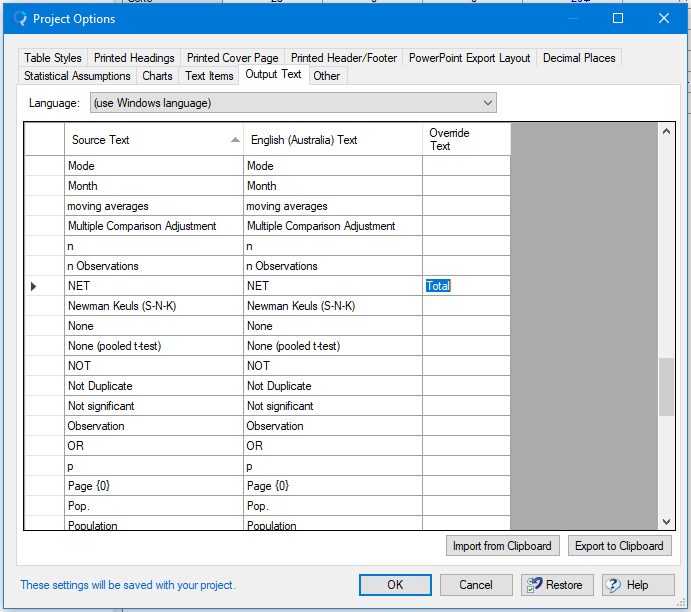Select the Printed Header/Footer tab
The image size is (691, 612).
344,58
